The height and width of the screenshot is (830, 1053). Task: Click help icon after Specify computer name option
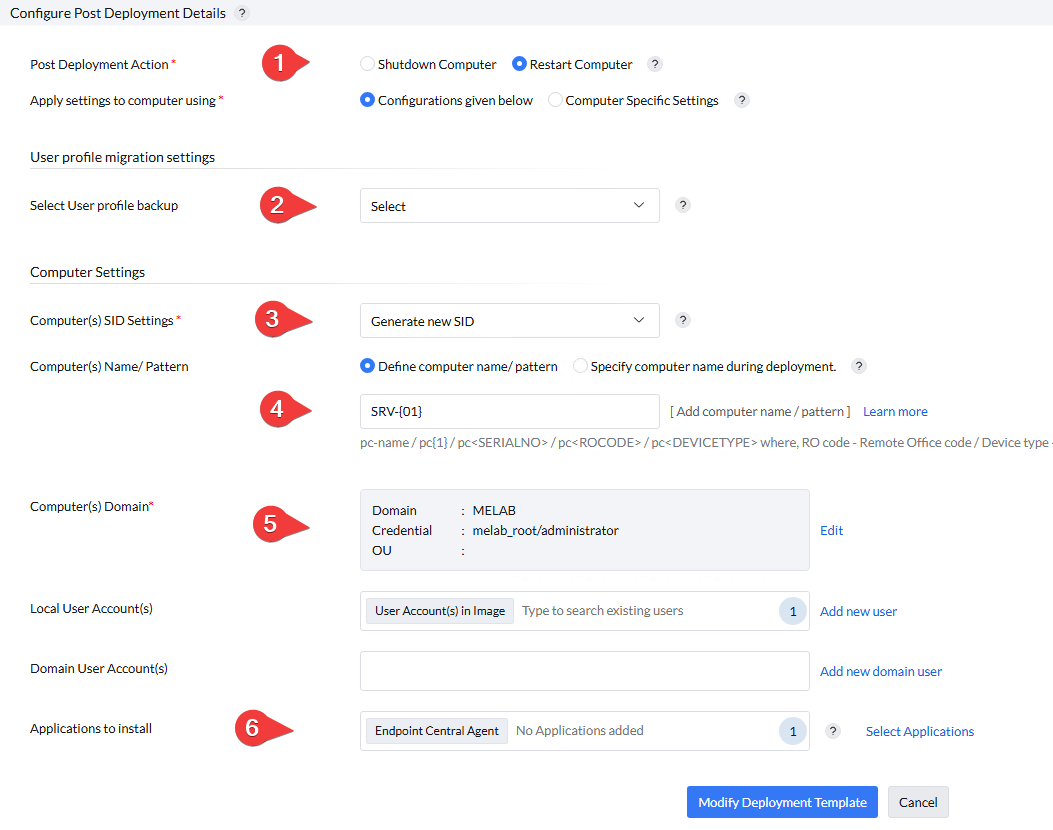tap(859, 366)
